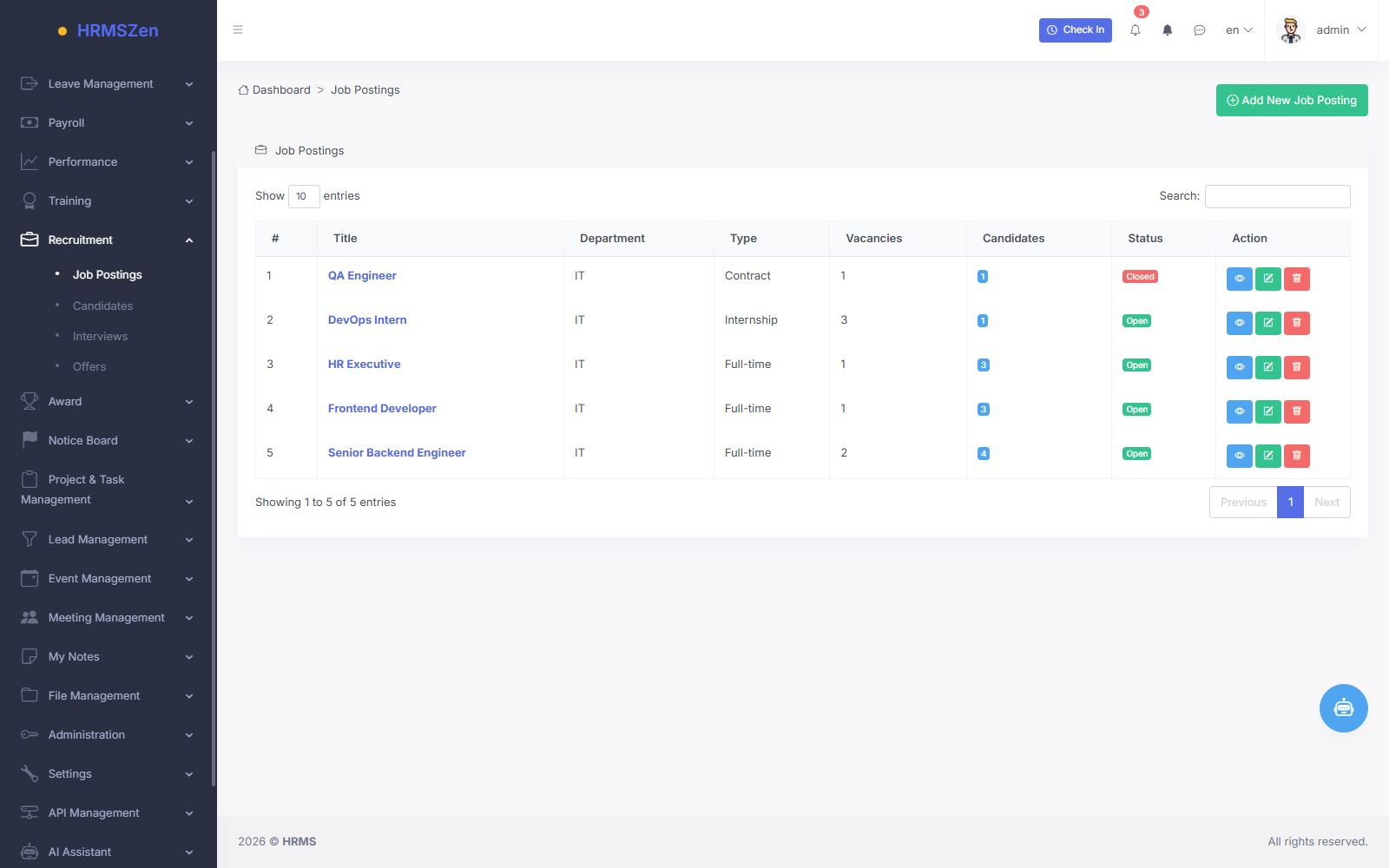
Task: Collapse the Recruitment menu
Action: [109, 240]
